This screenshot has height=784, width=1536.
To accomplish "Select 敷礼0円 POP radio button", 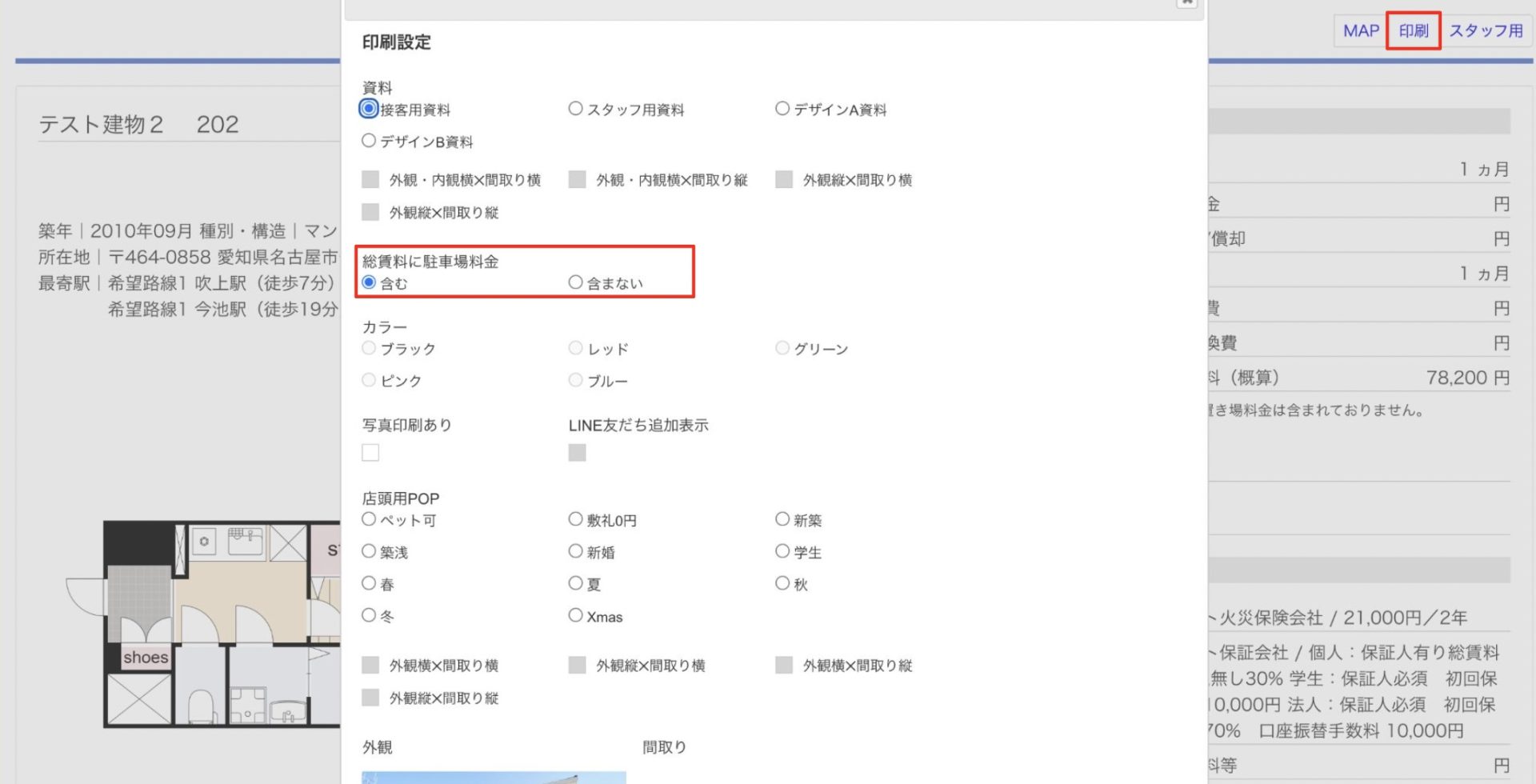I will (x=575, y=519).
